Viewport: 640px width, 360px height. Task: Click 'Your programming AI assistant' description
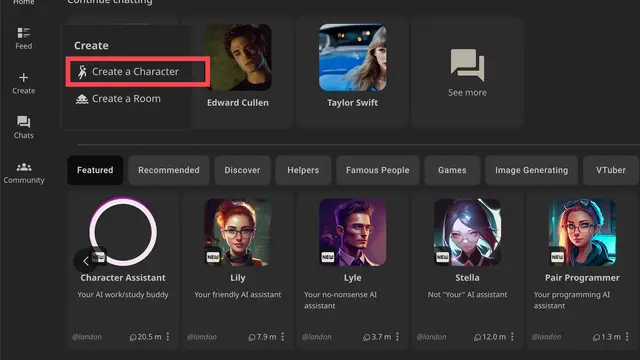point(571,300)
